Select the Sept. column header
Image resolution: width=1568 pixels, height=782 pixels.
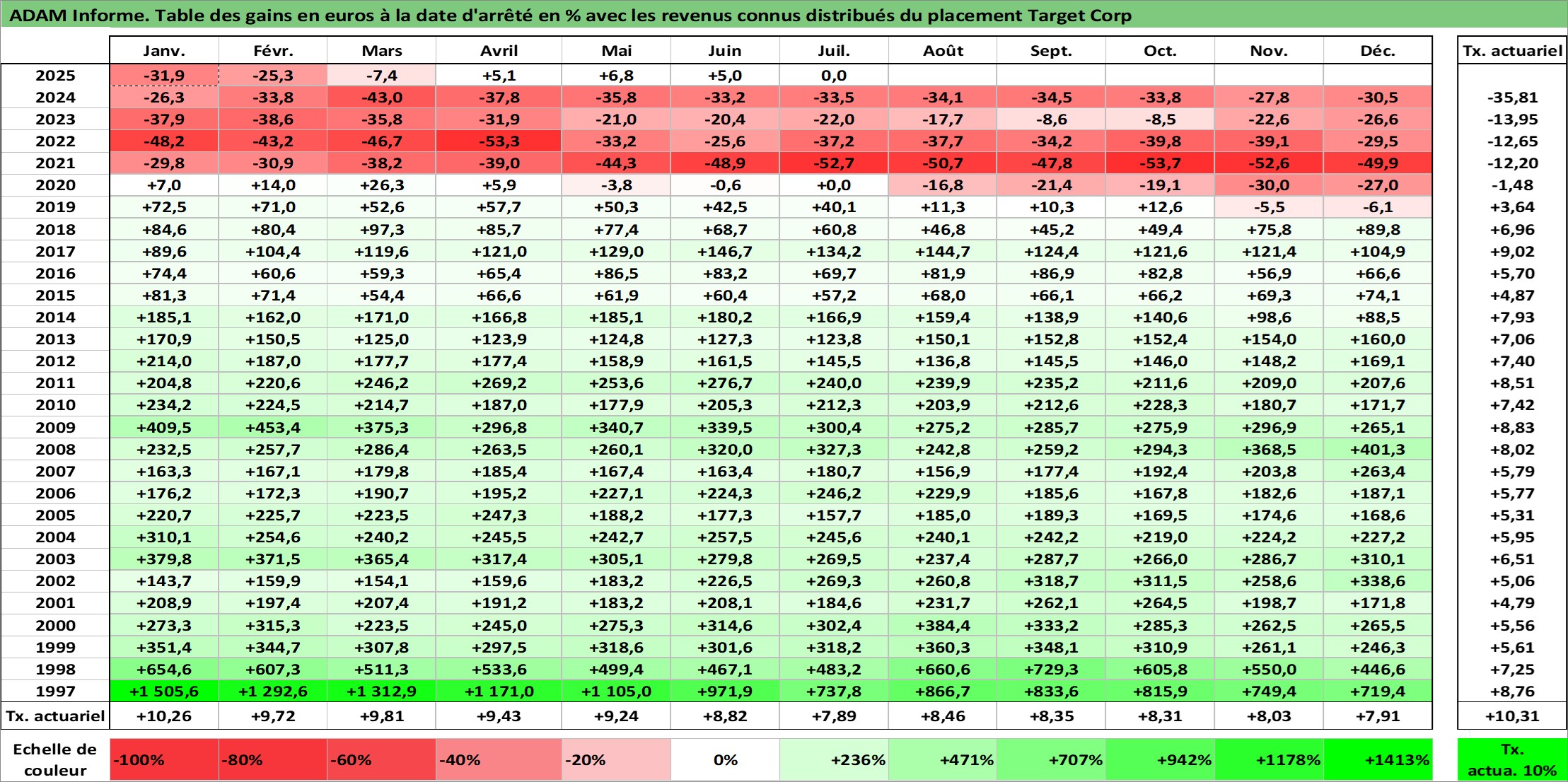pyautogui.click(x=1051, y=50)
